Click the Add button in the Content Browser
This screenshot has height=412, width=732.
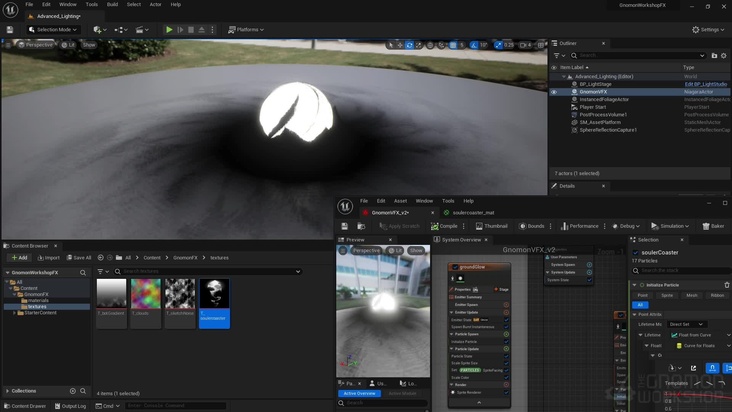click(18, 257)
